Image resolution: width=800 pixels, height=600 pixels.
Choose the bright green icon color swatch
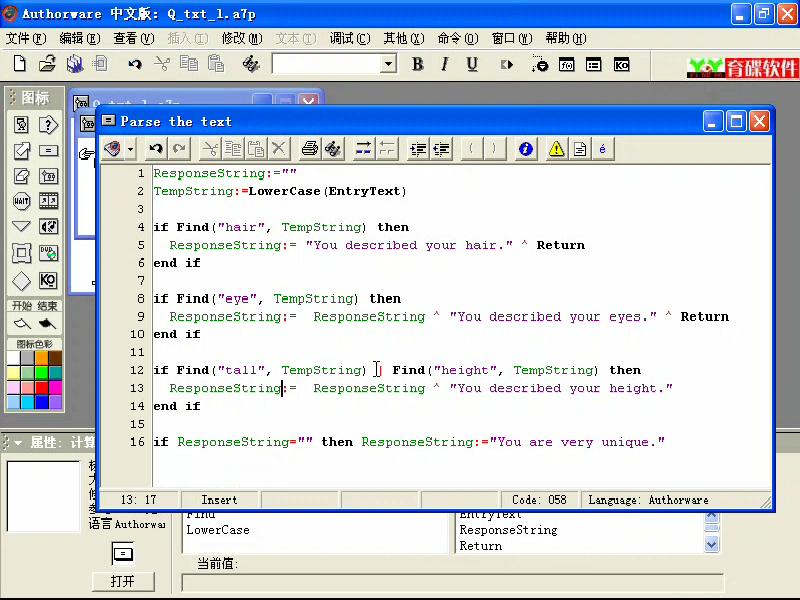[41, 372]
